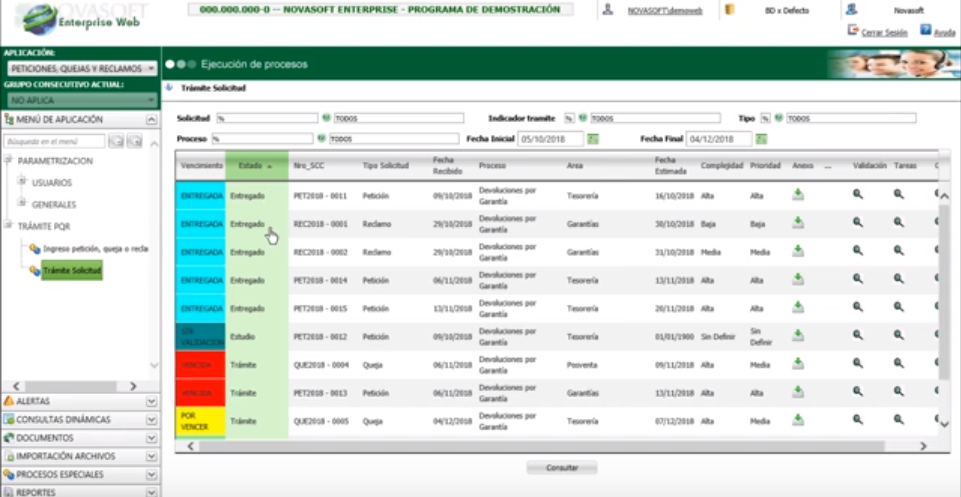Click the yellow POR VENCER status cell

[x=199, y=421]
